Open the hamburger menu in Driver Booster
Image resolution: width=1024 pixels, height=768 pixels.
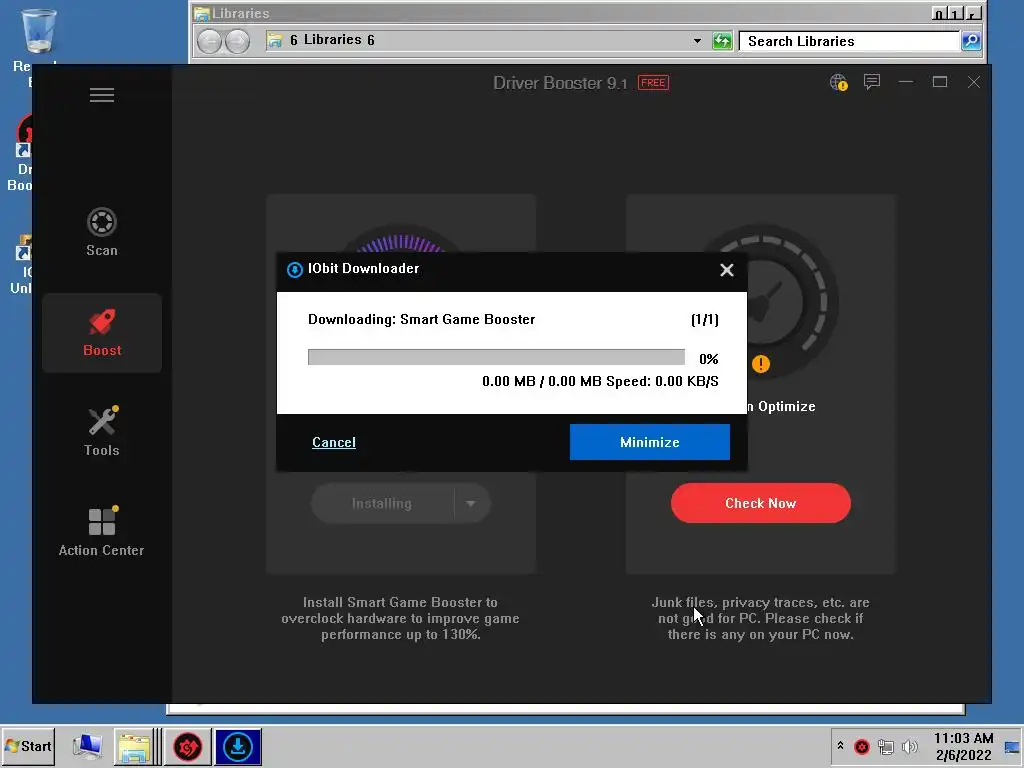[102, 95]
